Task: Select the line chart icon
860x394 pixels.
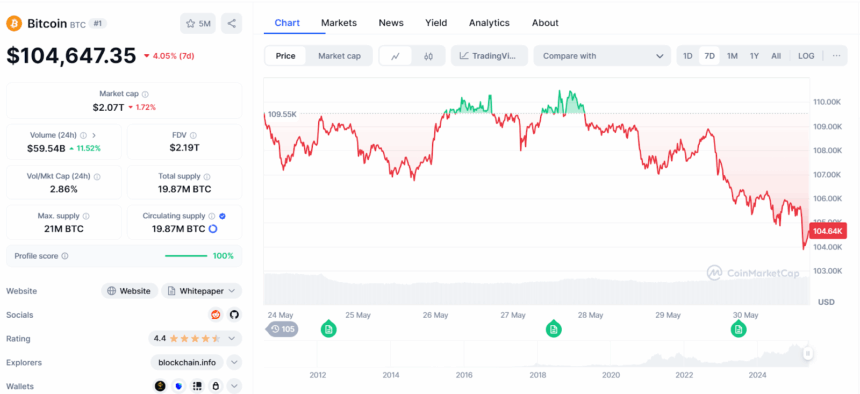Action: (x=395, y=56)
